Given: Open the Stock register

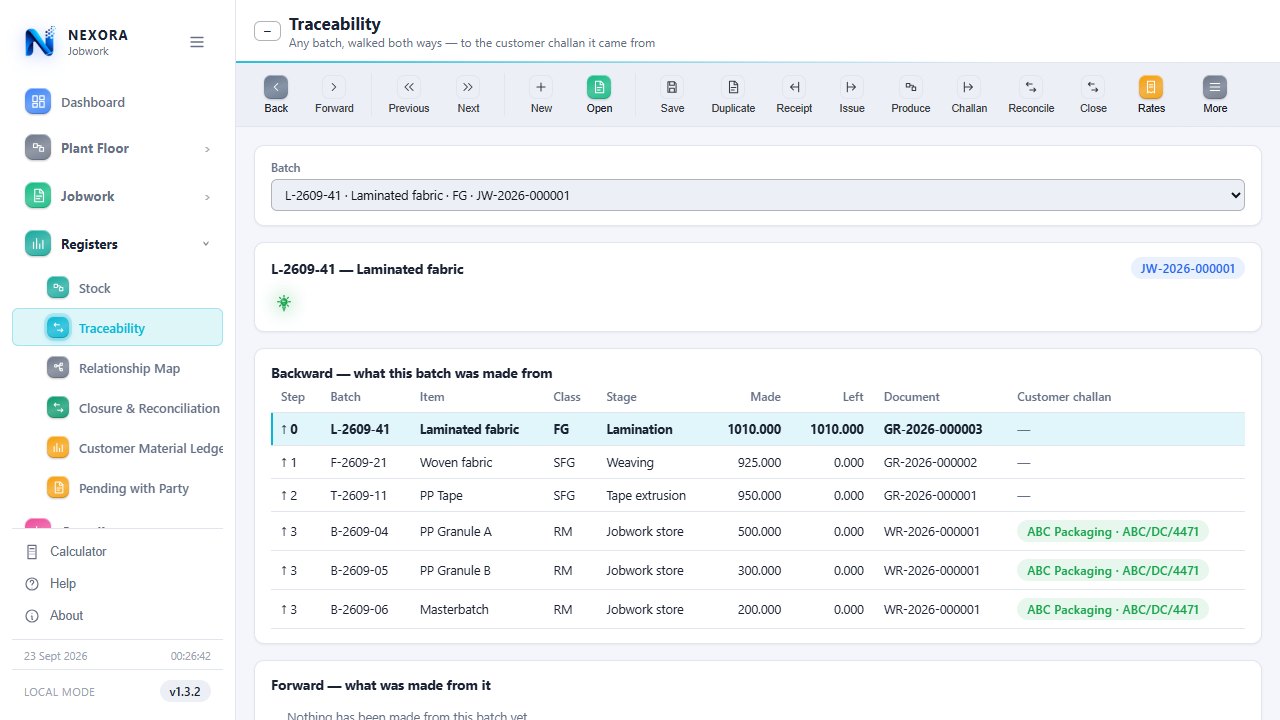Looking at the screenshot, I should (118, 288).
